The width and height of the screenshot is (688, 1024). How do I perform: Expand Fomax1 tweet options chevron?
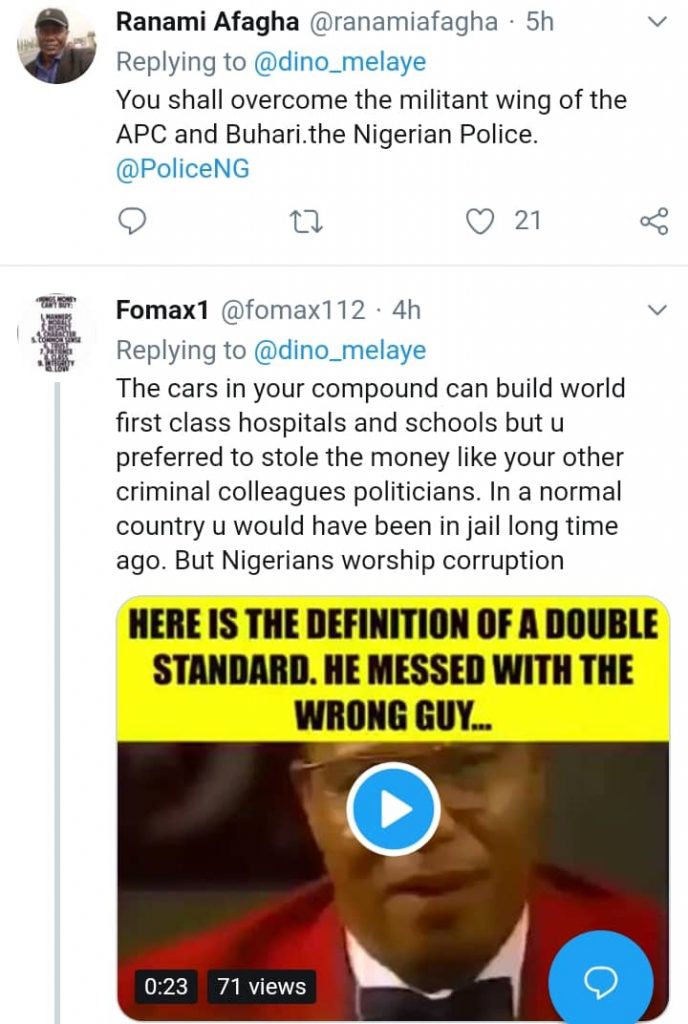pos(656,310)
